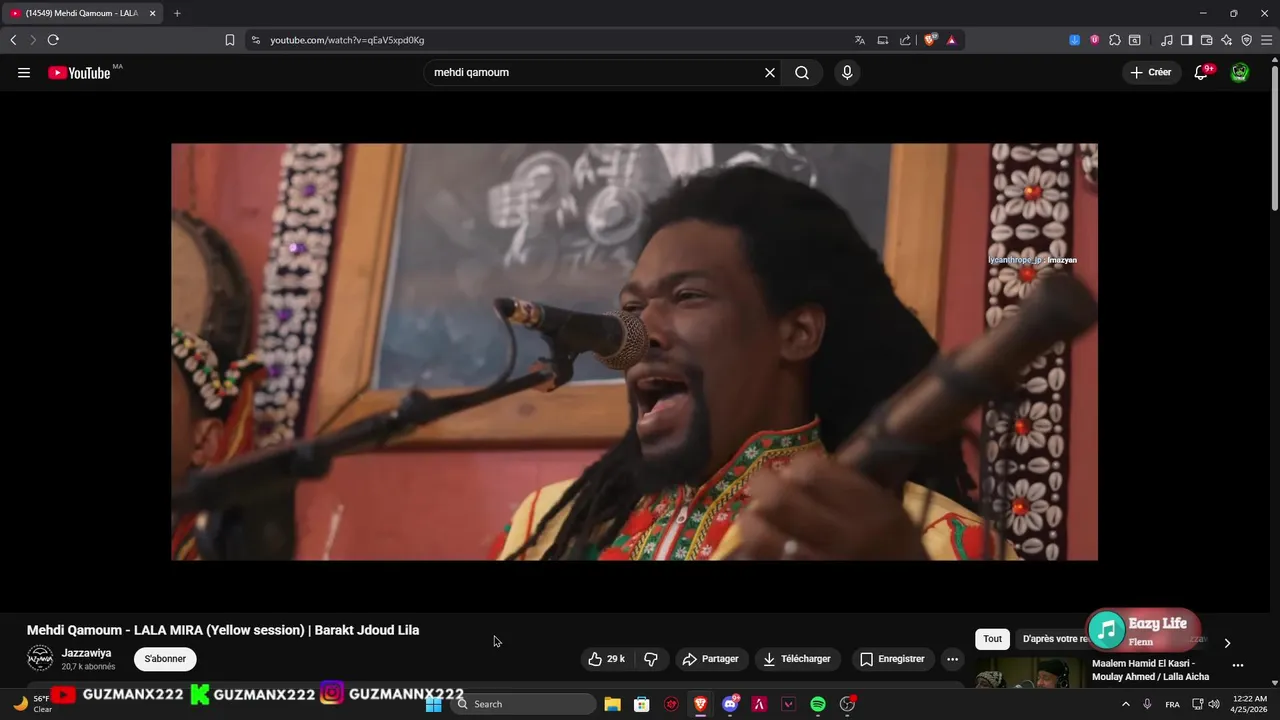Click the video player to pause
1280x720 pixels.
(x=634, y=352)
